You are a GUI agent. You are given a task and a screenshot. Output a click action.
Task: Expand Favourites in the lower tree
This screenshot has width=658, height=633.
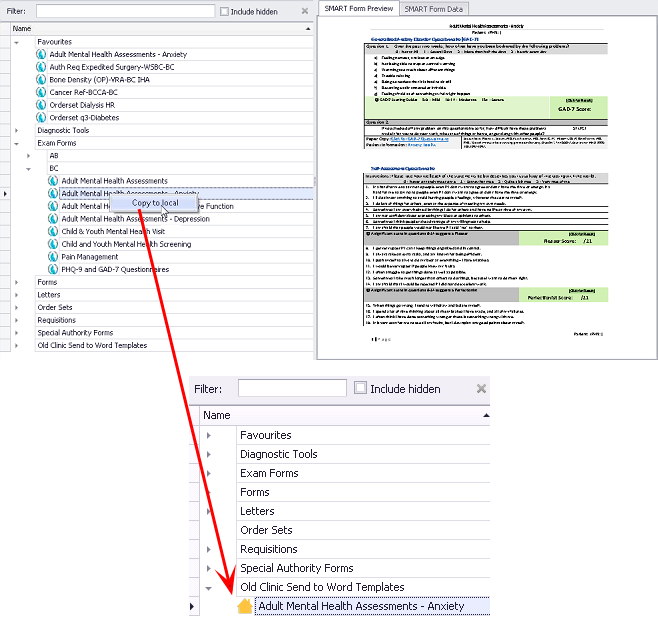tap(209, 435)
